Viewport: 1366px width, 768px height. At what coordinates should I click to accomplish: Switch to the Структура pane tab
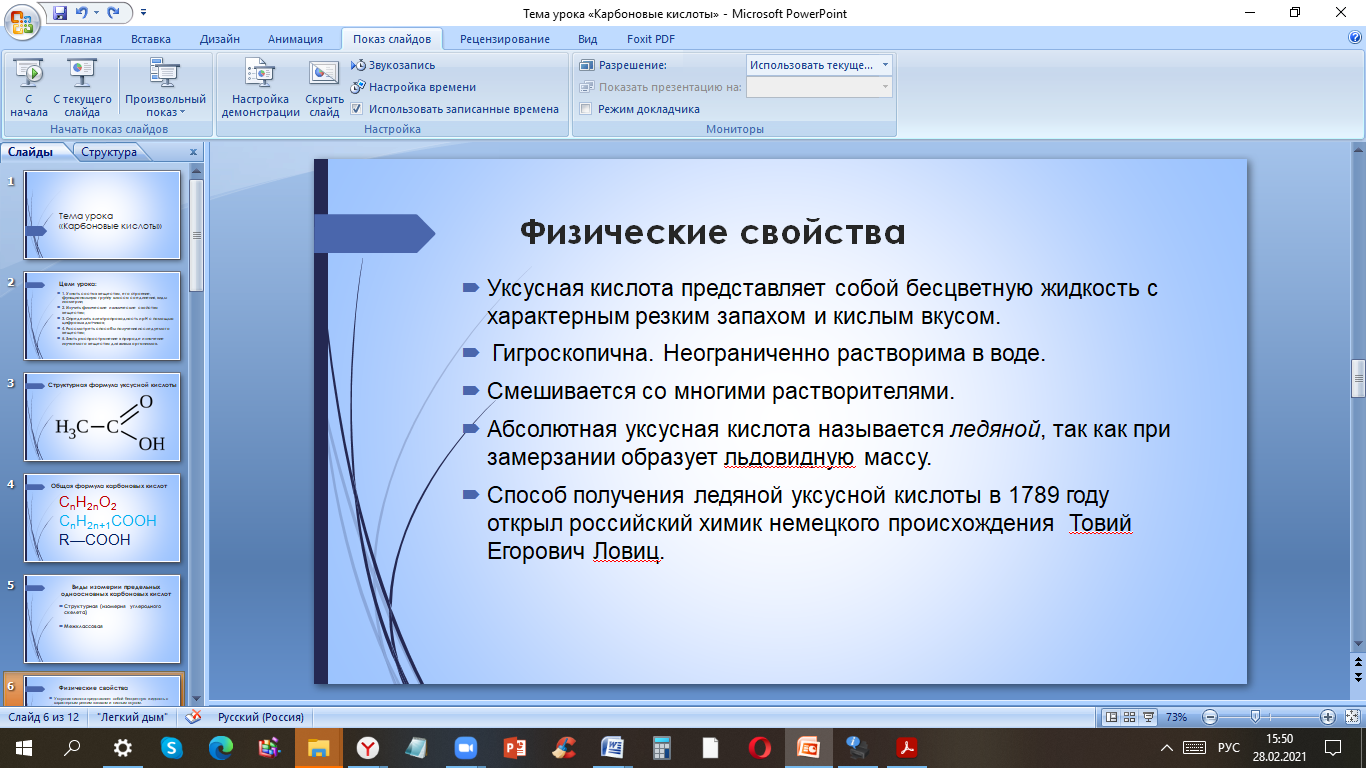click(x=109, y=152)
